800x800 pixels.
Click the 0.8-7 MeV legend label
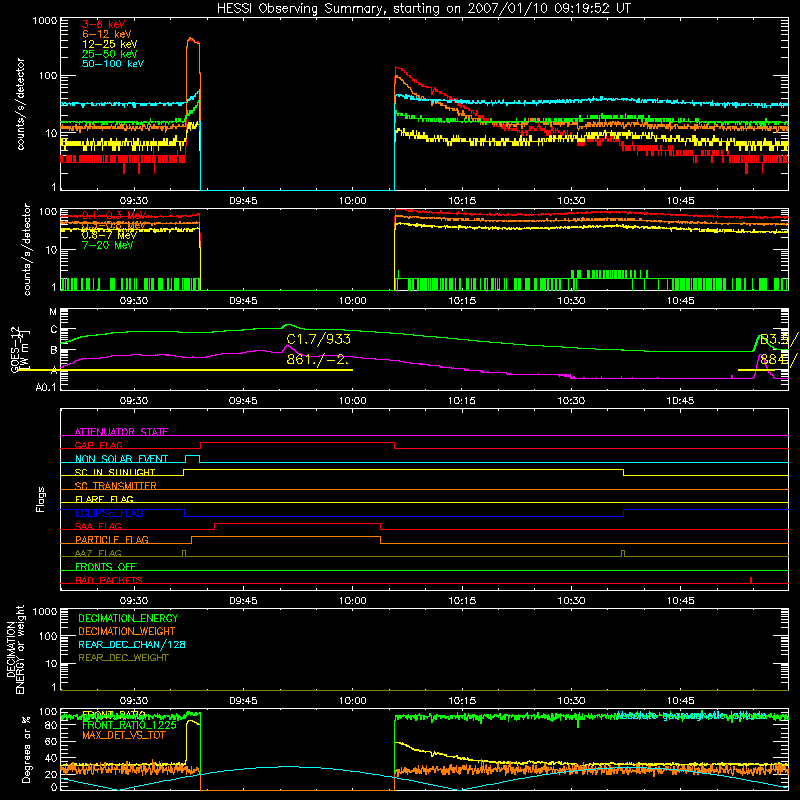click(x=109, y=235)
